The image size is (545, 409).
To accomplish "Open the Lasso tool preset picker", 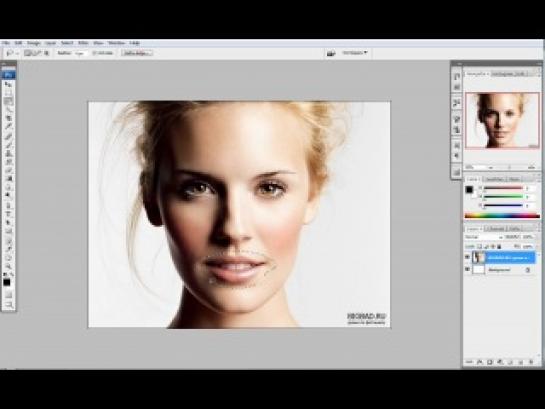I will [x=11, y=53].
